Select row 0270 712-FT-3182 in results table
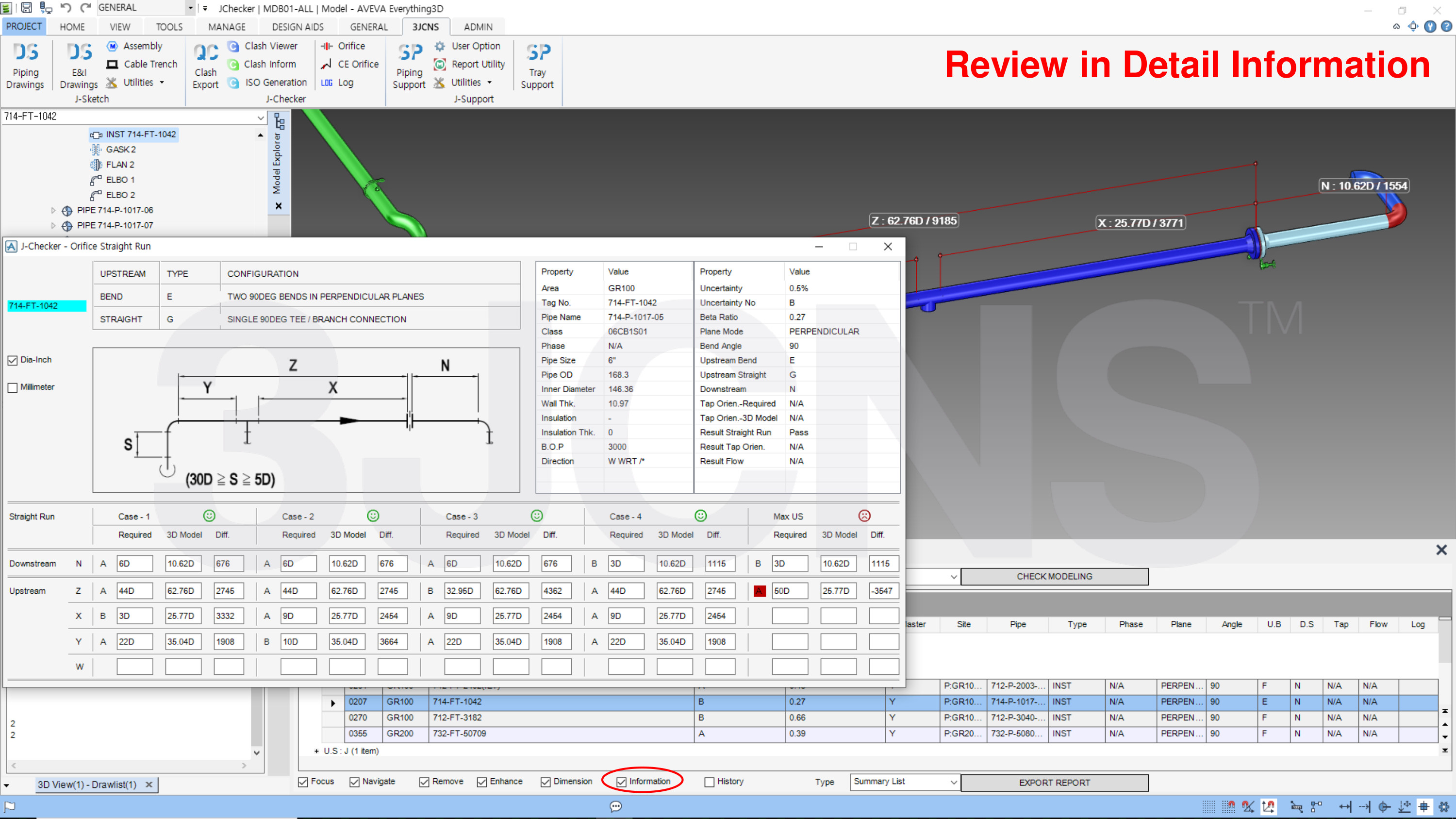Screen dimensions: 1456x819 tap(879, 718)
